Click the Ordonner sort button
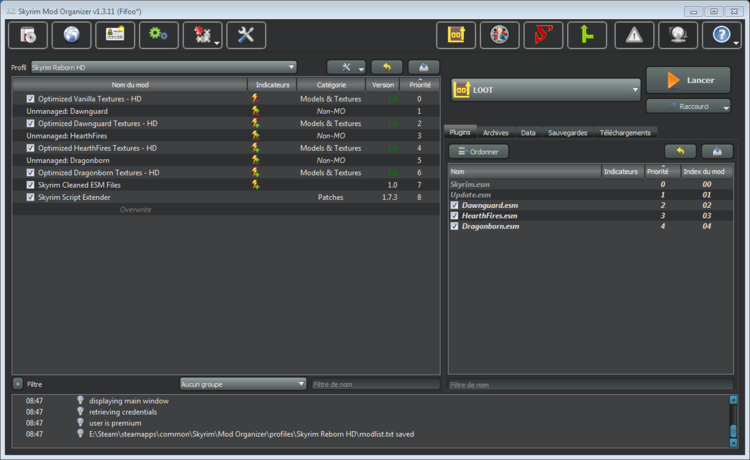 coord(478,152)
